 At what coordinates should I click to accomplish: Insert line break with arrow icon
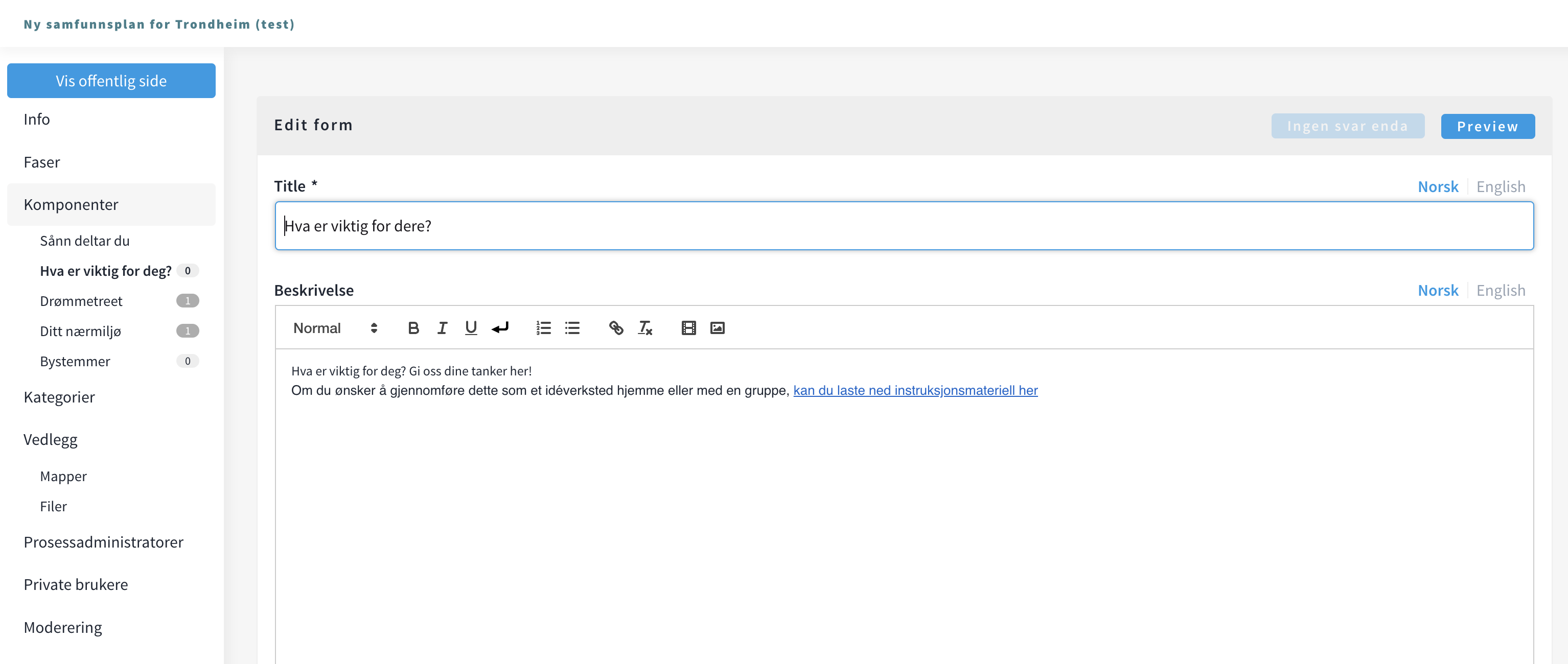(x=500, y=328)
